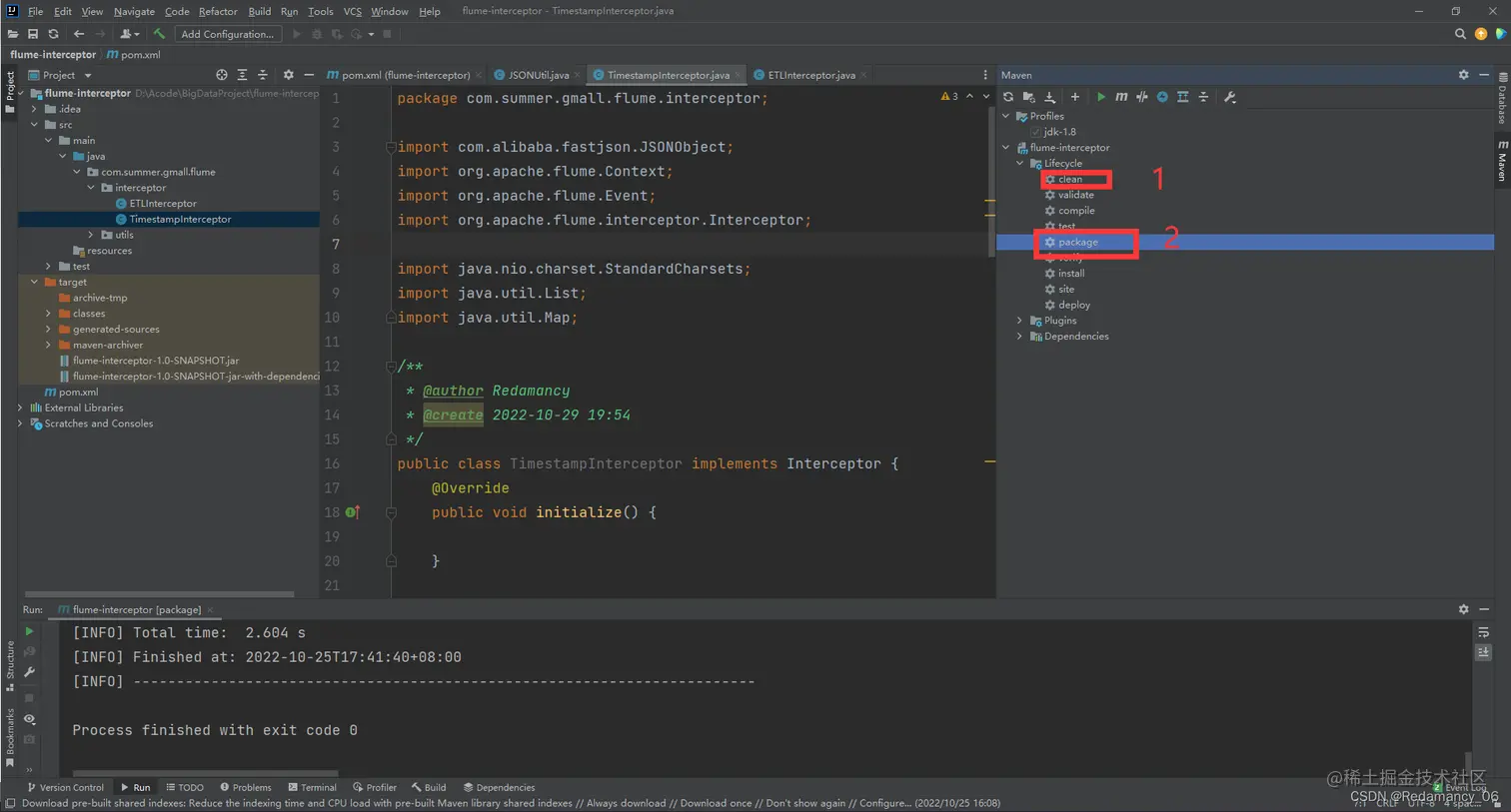Click eye icon in Run panel sidebar
The width and height of the screenshot is (1511, 812).
(29, 719)
